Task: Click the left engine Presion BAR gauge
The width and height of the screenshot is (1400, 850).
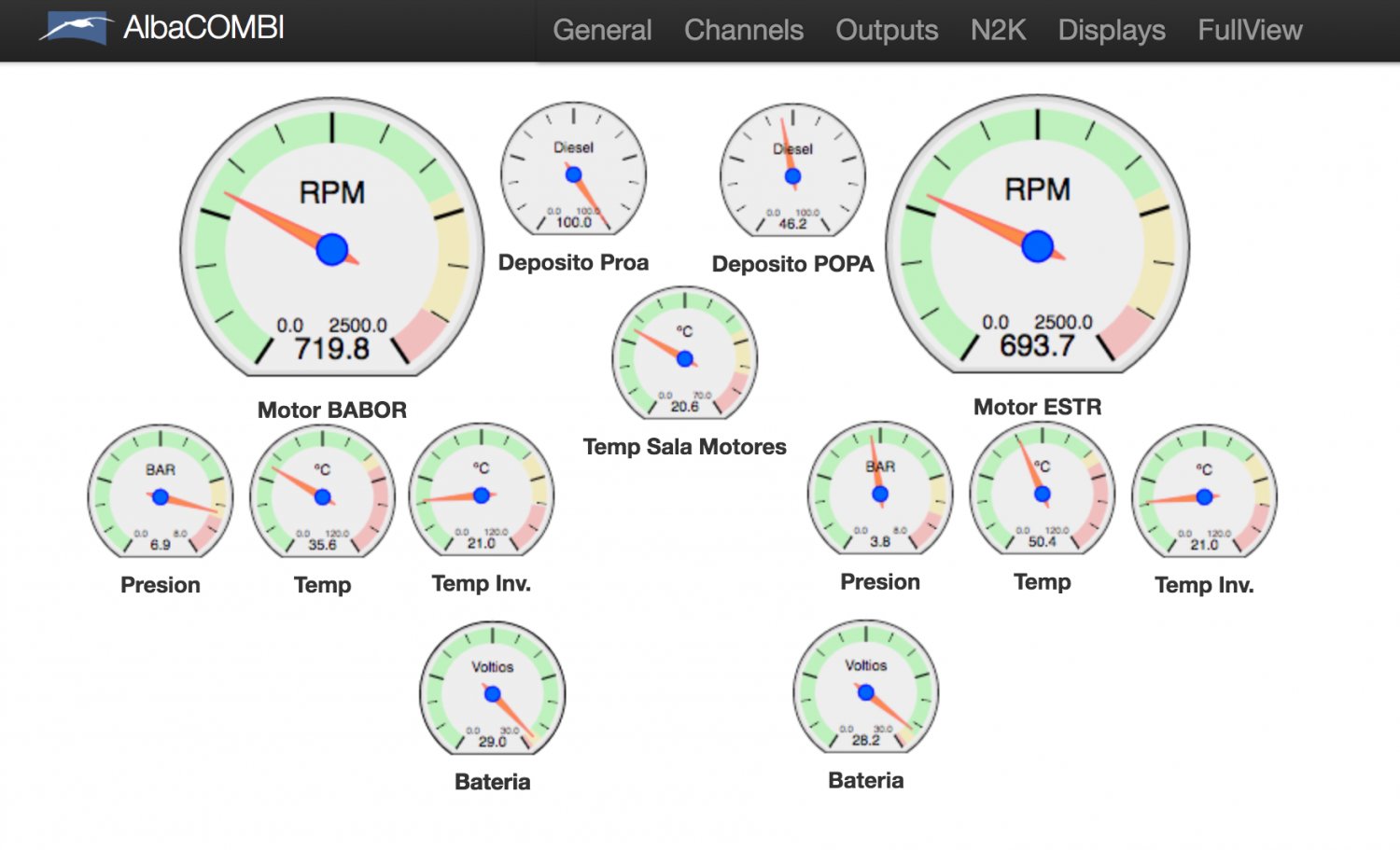Action: (x=161, y=493)
